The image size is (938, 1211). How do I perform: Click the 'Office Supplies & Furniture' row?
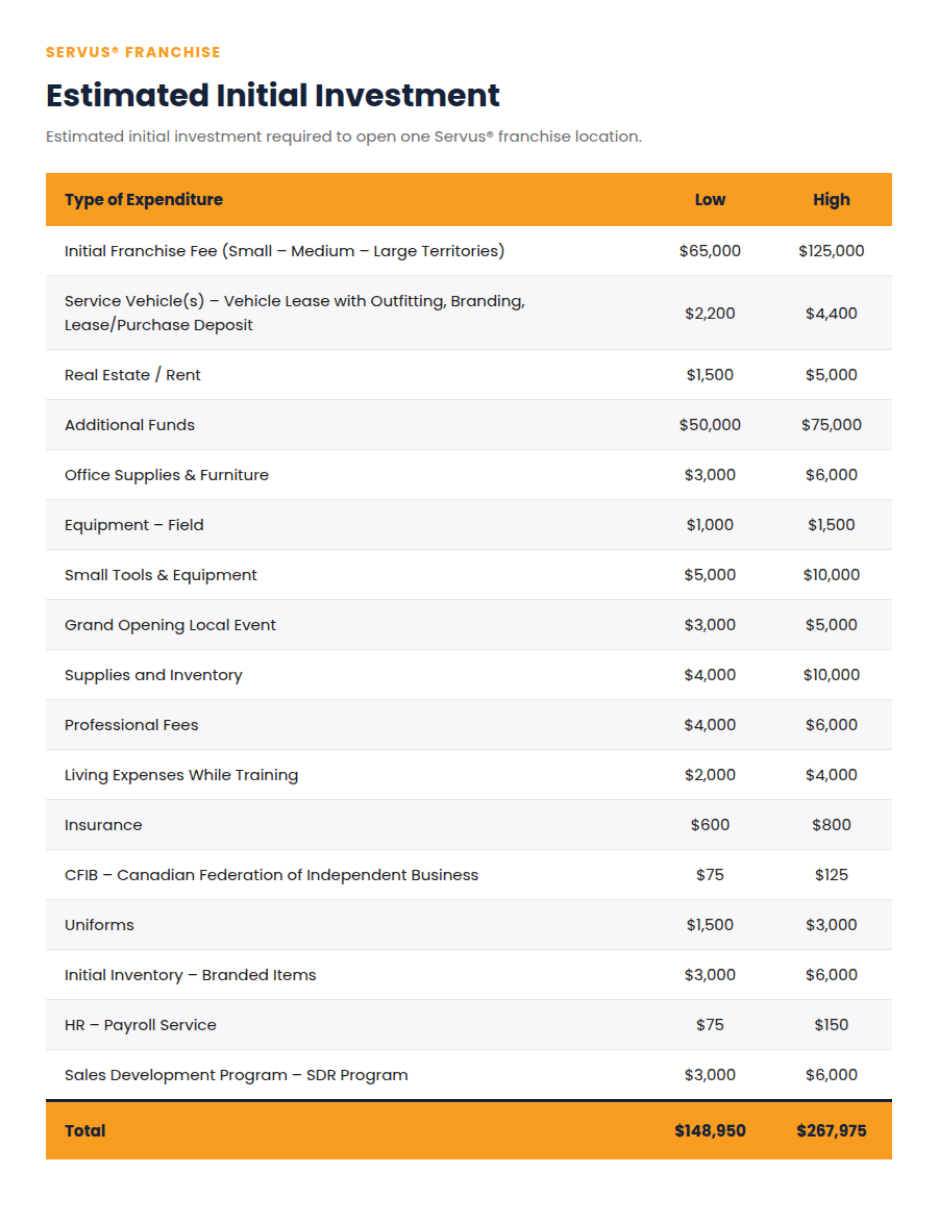tap(468, 475)
